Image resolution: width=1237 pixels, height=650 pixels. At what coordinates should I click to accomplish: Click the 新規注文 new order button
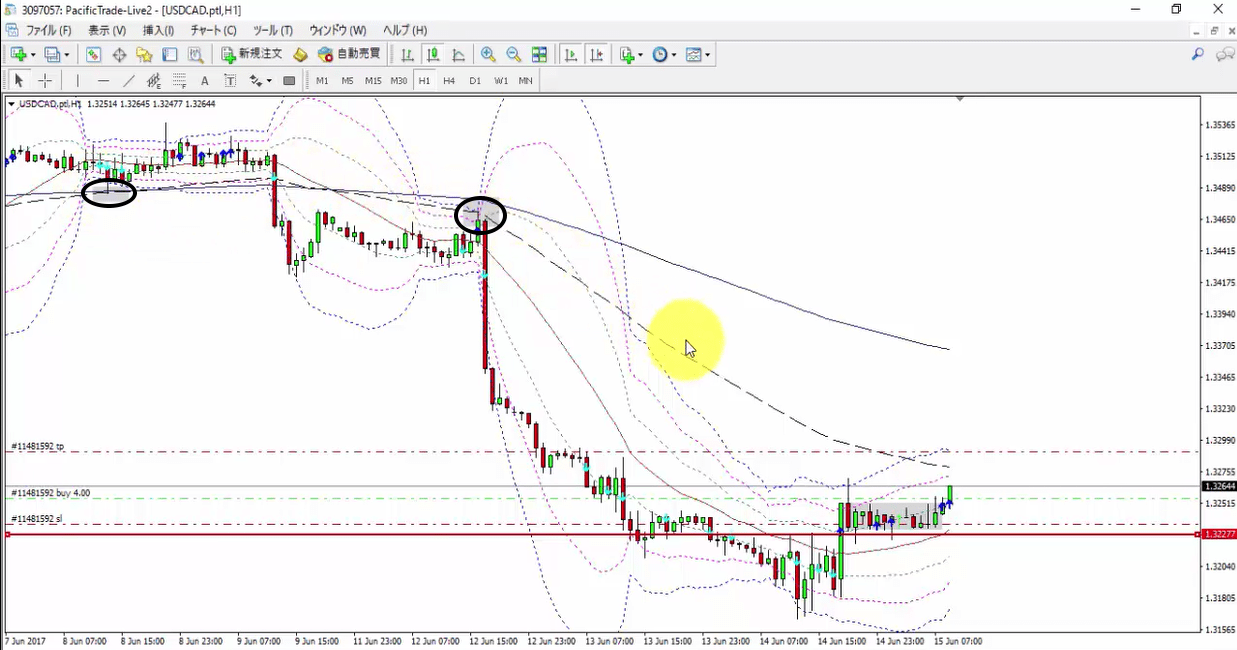click(x=252, y=55)
